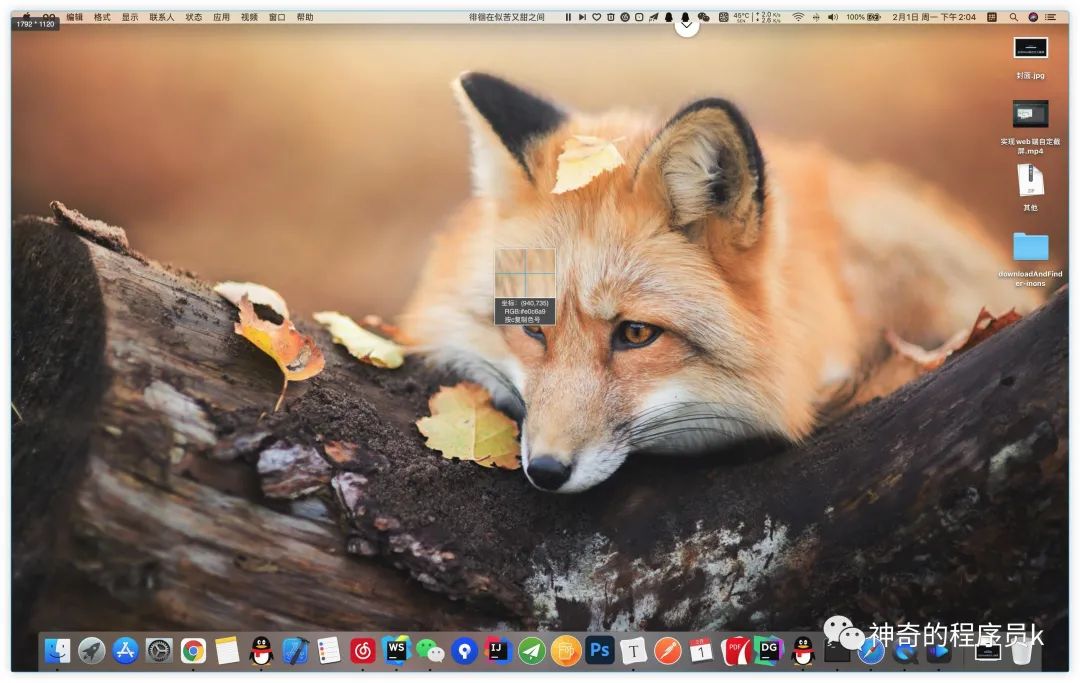
Task: Open the 联系人 menu
Action: [162, 17]
